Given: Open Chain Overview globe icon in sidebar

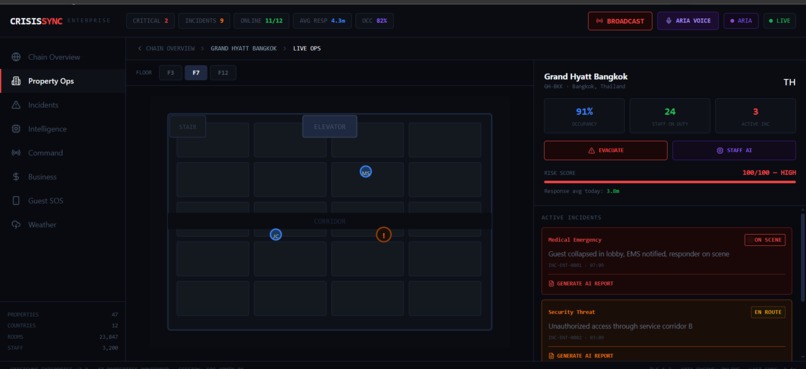Looking at the screenshot, I should [16, 57].
